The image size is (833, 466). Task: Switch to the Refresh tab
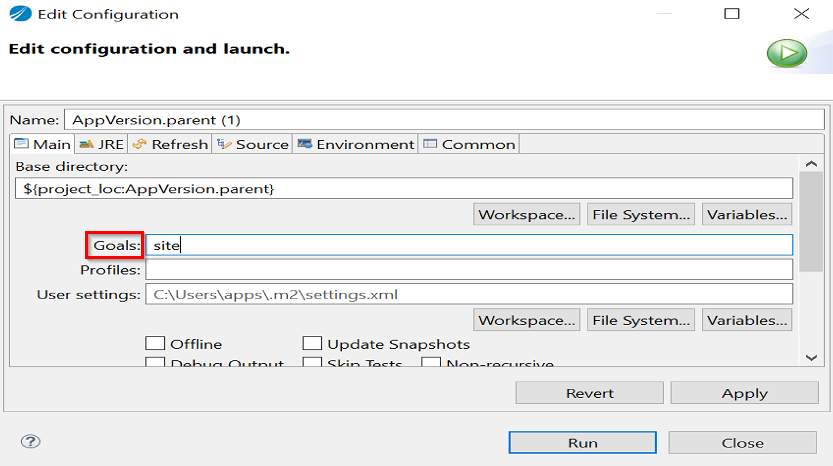click(x=170, y=144)
